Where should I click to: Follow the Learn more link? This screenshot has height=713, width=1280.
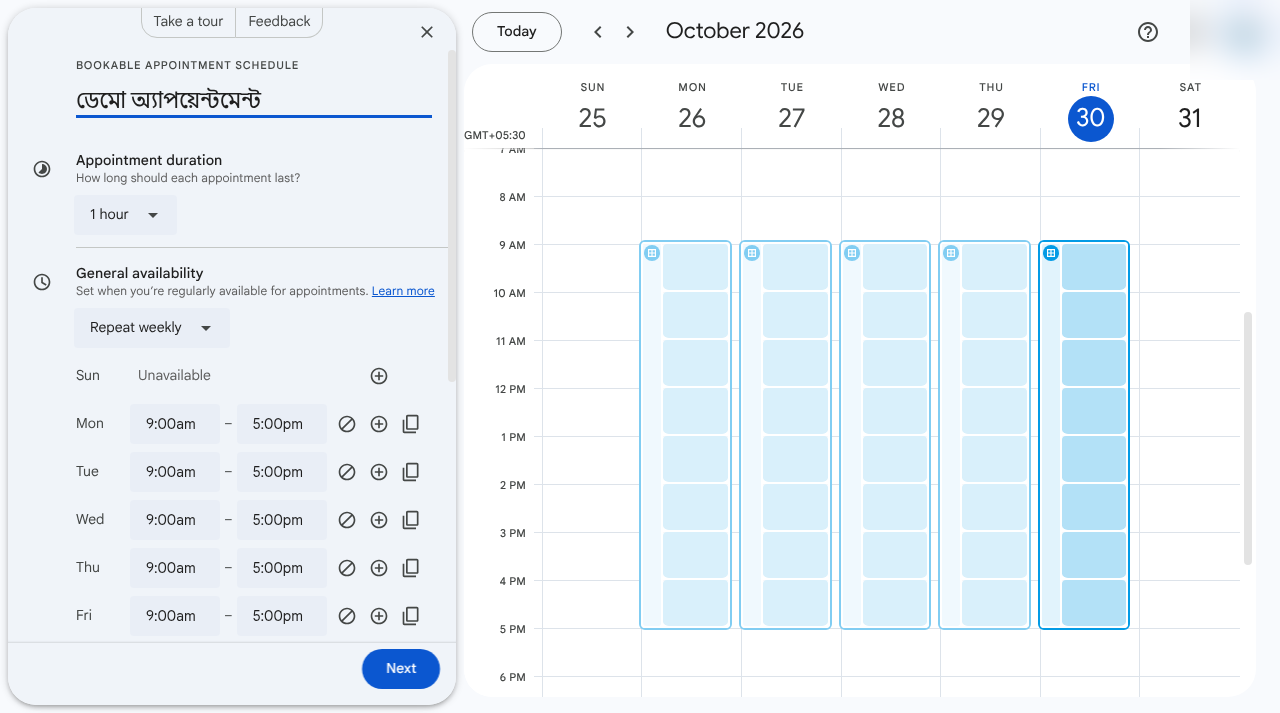[x=403, y=291]
